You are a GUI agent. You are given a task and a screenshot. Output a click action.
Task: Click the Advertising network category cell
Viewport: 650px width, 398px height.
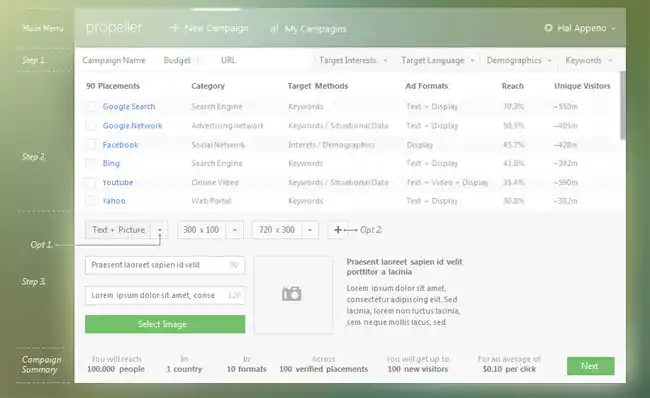click(228, 126)
